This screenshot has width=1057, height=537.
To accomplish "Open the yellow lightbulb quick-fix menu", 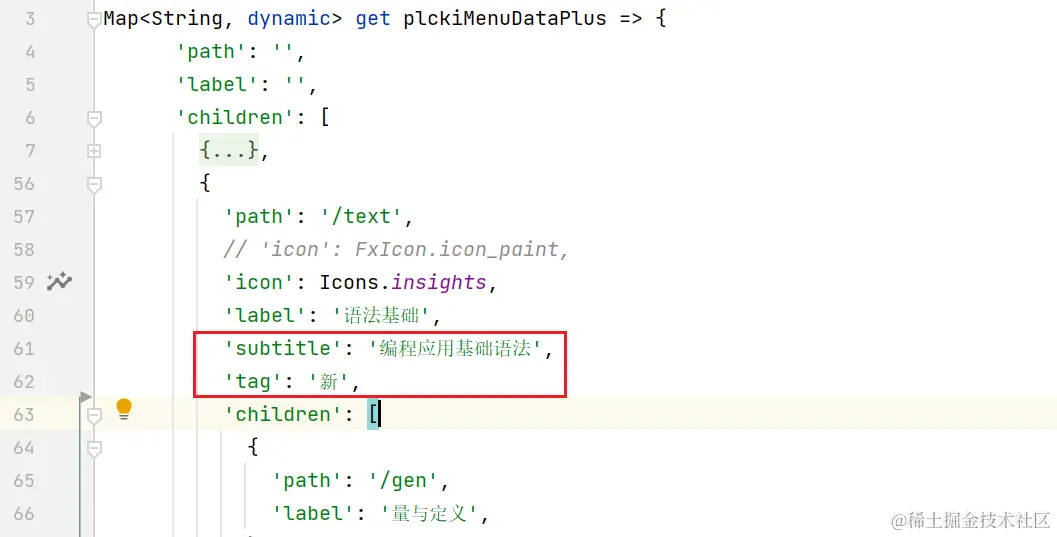I will tap(124, 408).
